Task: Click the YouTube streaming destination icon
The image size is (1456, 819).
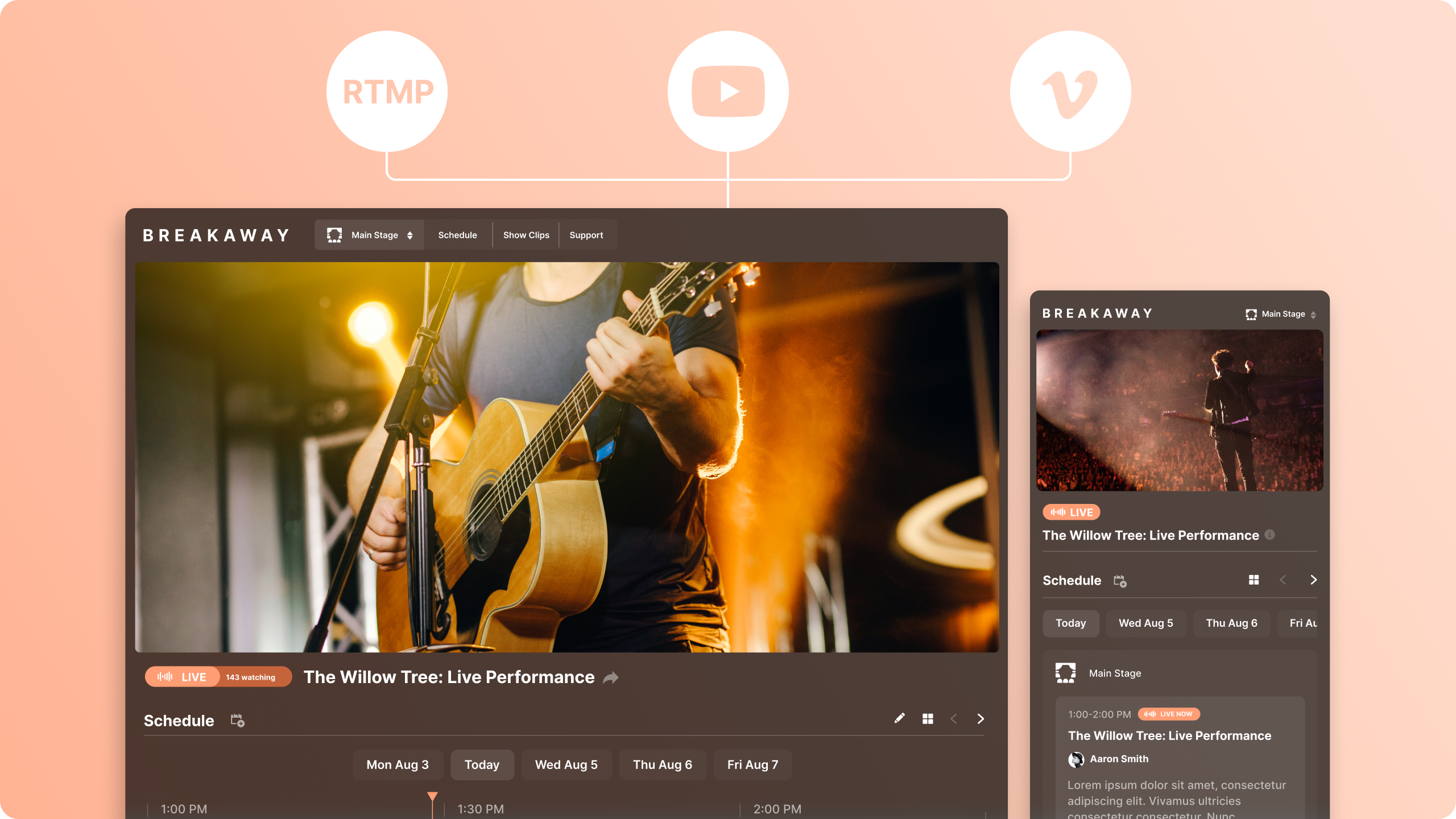Action: 728,91
